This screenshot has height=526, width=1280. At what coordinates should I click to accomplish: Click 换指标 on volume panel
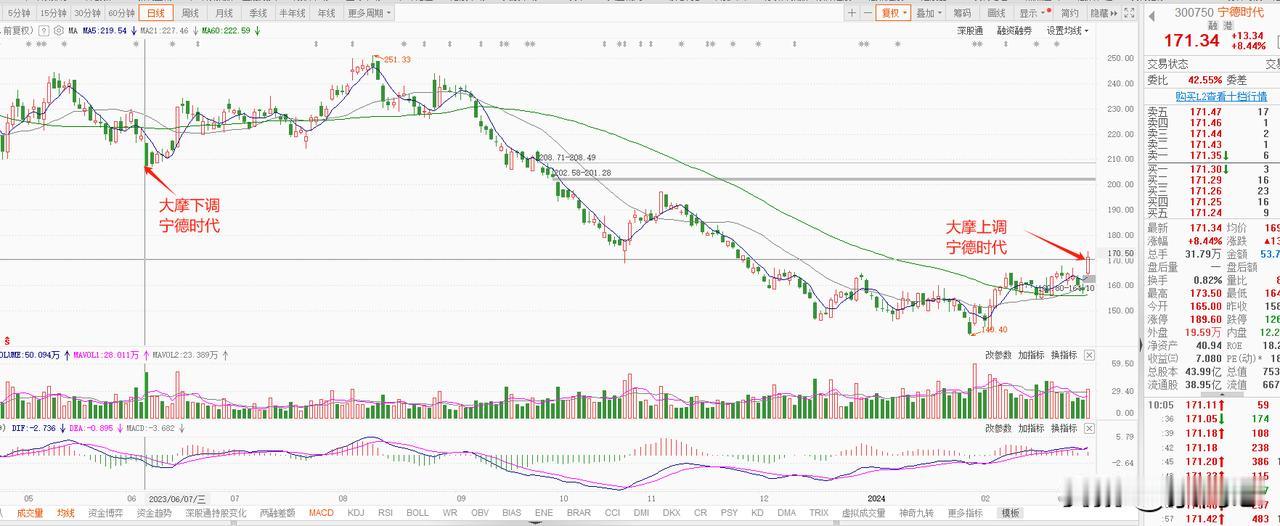(1065, 355)
